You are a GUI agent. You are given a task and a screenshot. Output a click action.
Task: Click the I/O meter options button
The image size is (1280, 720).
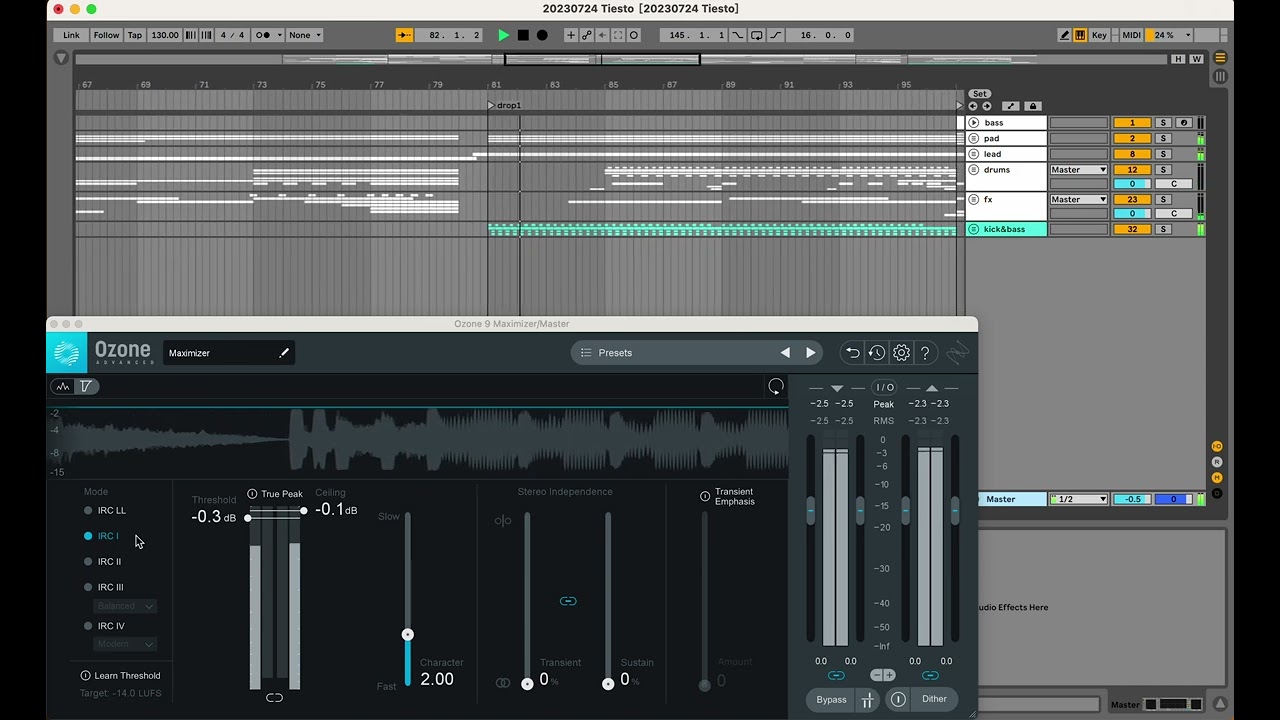(884, 388)
